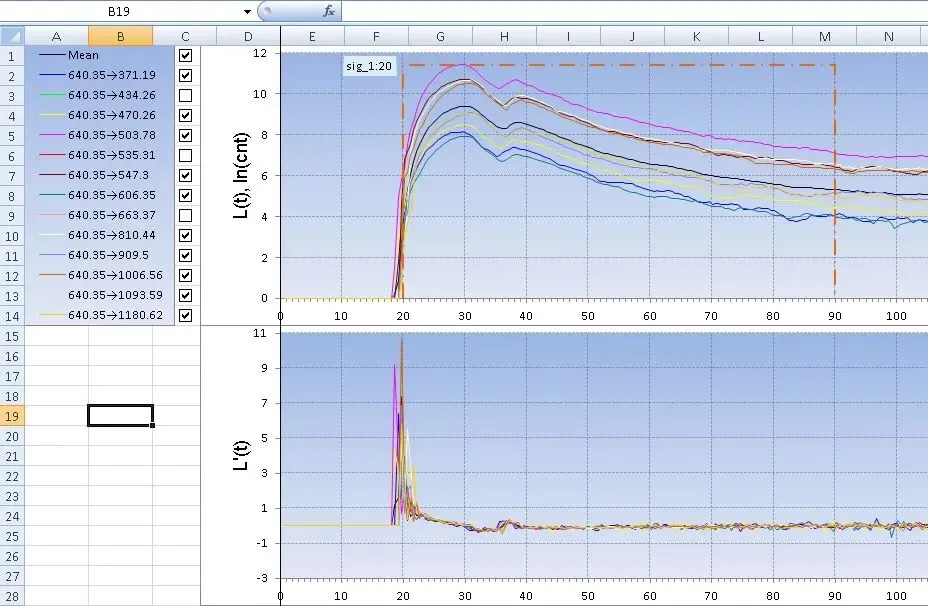Click the magenta 640.35→503.78 legend line

click(x=51, y=135)
